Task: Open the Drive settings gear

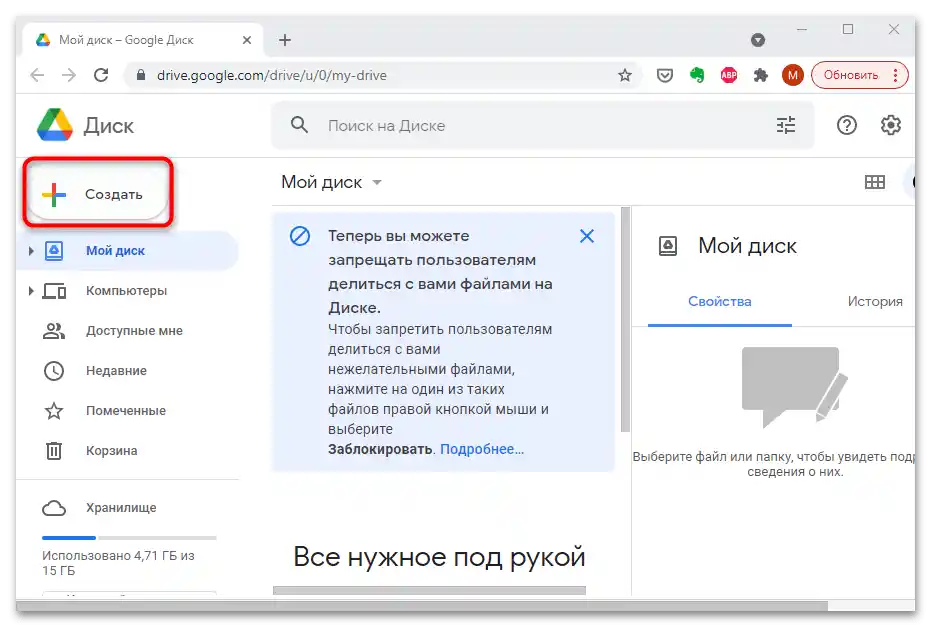Action: tap(891, 125)
